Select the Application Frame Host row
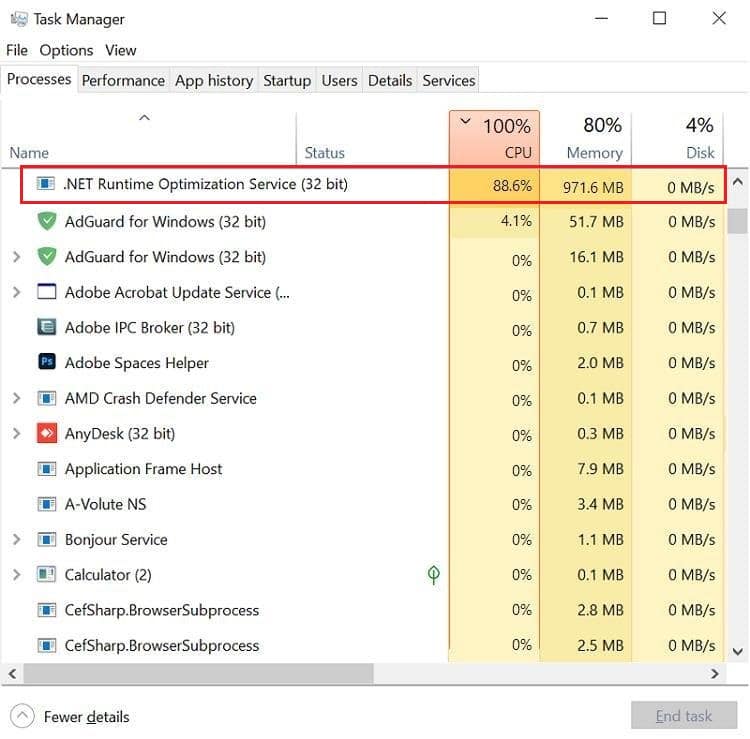Image resolution: width=750 pixels, height=739 pixels. pyautogui.click(x=363, y=469)
